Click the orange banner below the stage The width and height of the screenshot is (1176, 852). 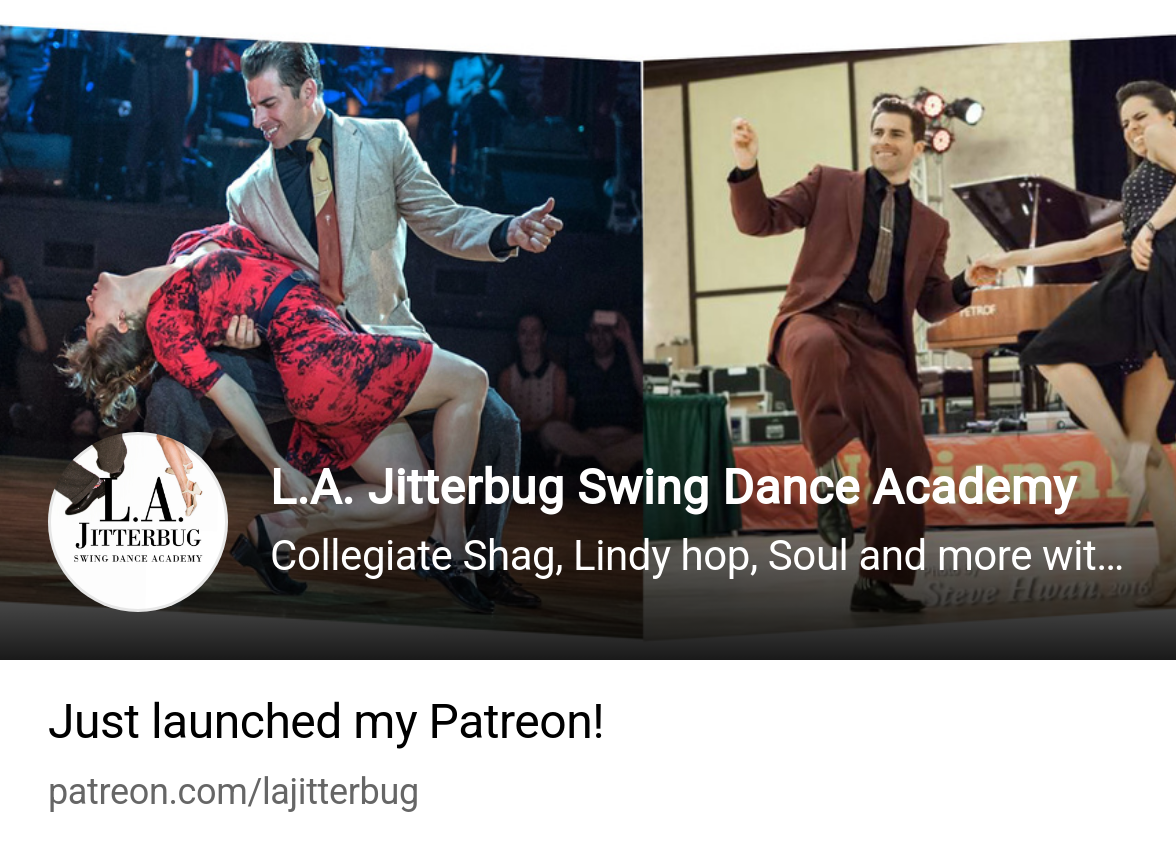(x=945, y=480)
